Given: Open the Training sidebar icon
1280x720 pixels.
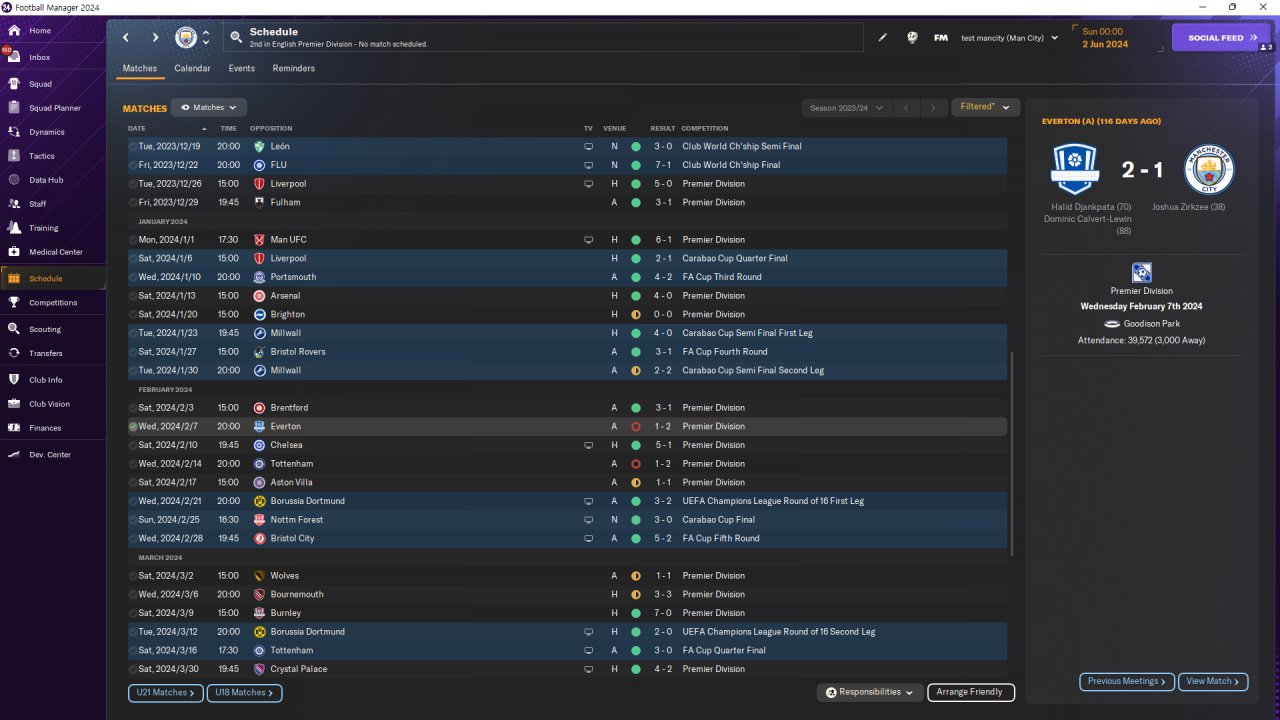Looking at the screenshot, I should pyautogui.click(x=14, y=227).
